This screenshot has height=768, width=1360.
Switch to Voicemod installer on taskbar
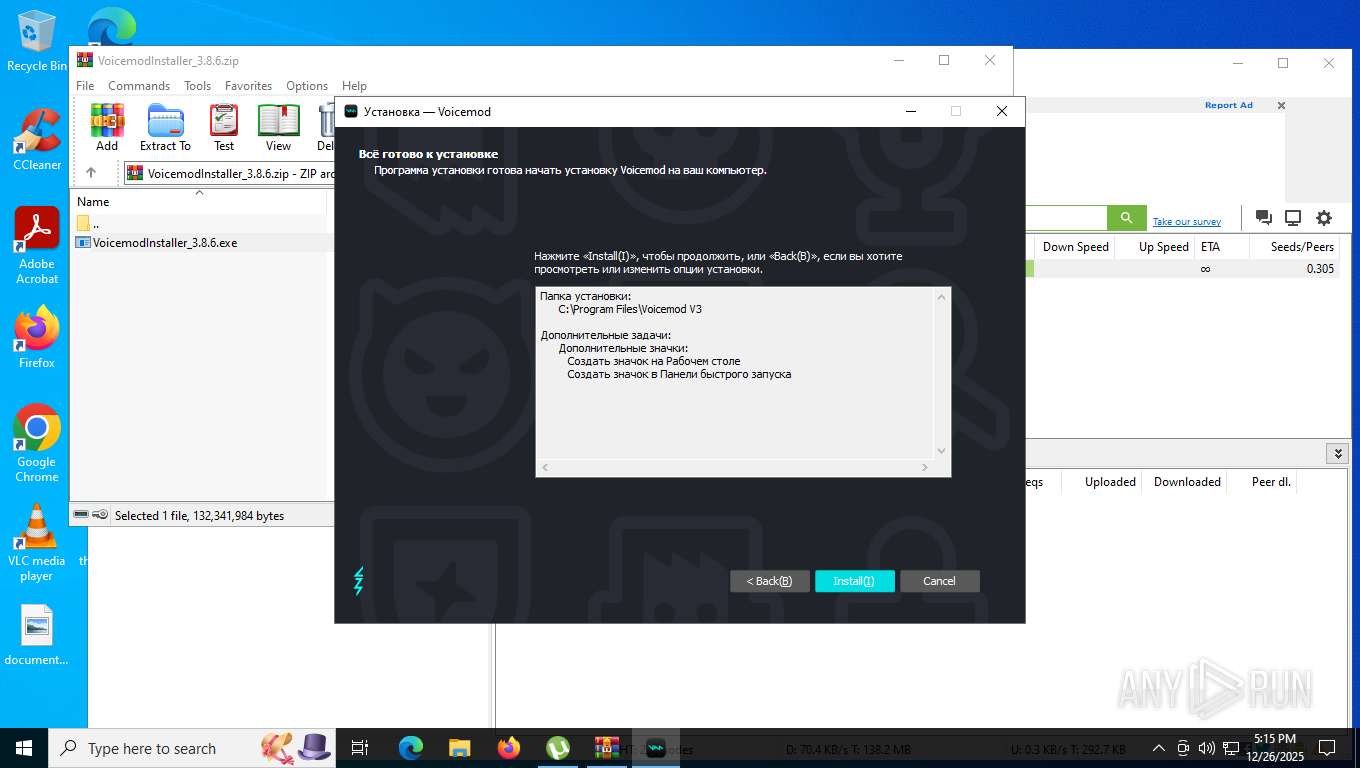656,748
